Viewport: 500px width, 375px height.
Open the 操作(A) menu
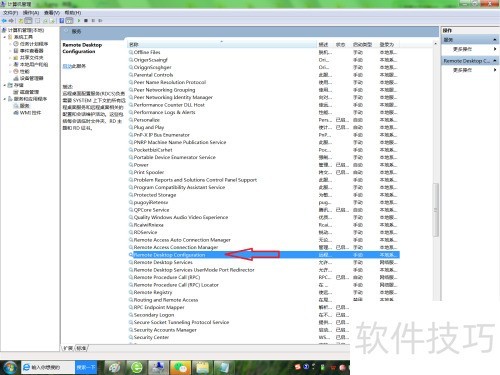31,13
